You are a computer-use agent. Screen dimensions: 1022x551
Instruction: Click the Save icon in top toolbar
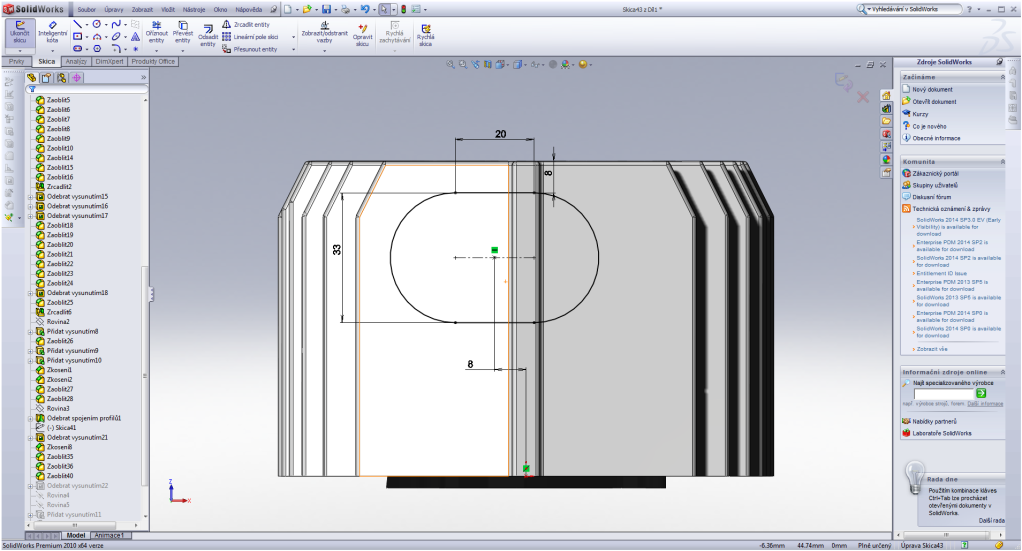point(326,9)
